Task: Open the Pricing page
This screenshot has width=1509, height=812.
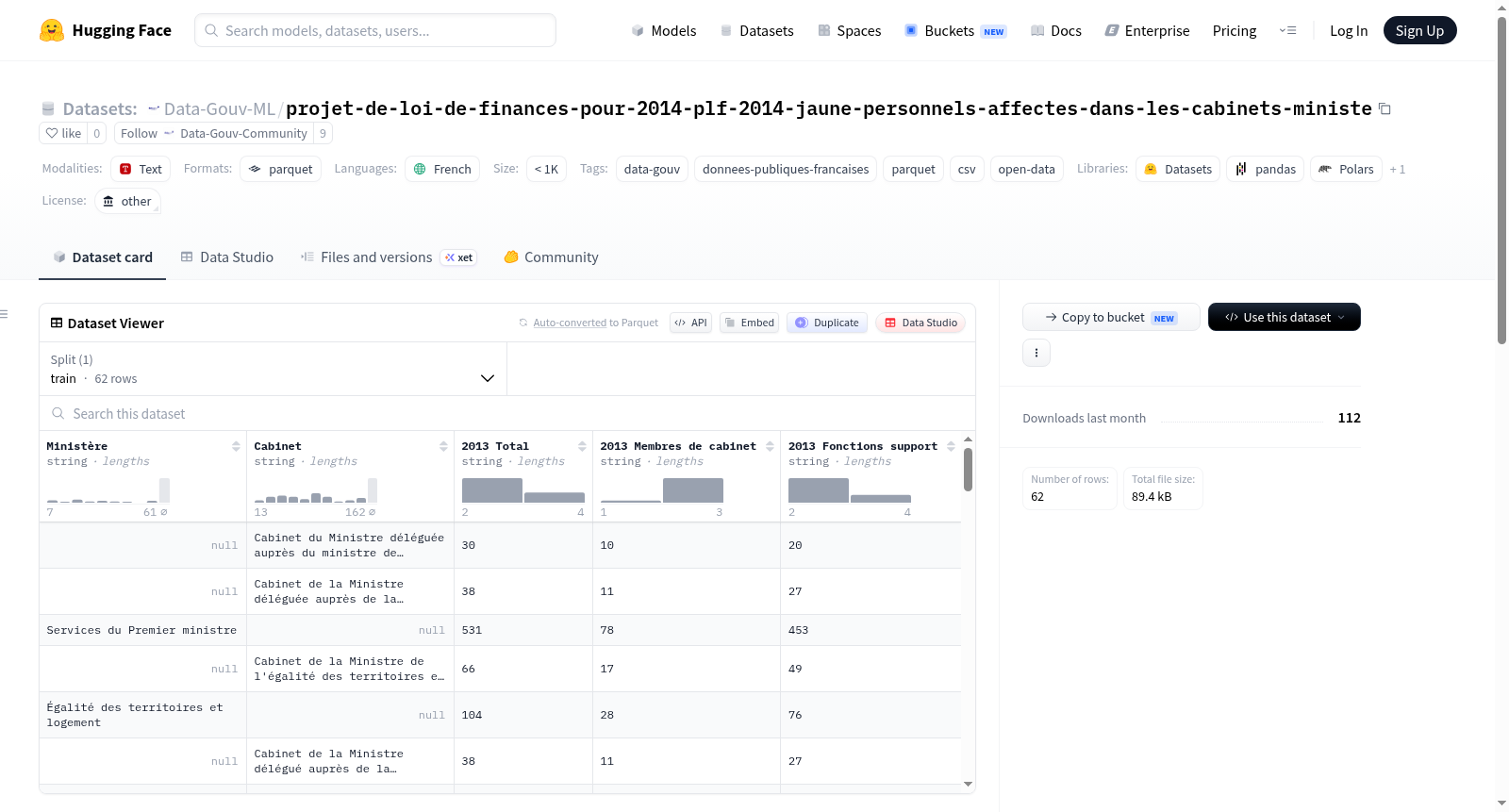Action: pyautogui.click(x=1235, y=30)
